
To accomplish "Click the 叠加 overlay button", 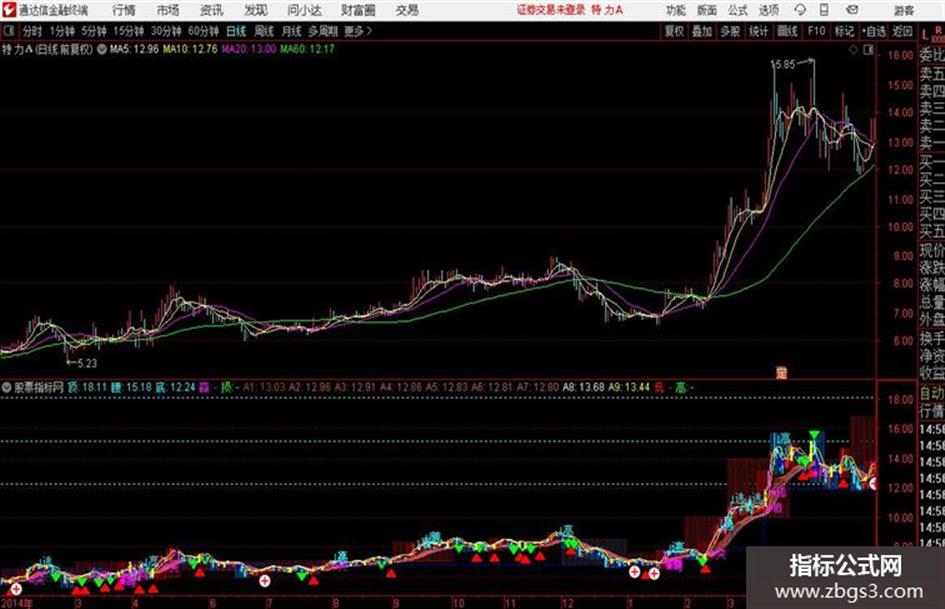I will point(702,31).
